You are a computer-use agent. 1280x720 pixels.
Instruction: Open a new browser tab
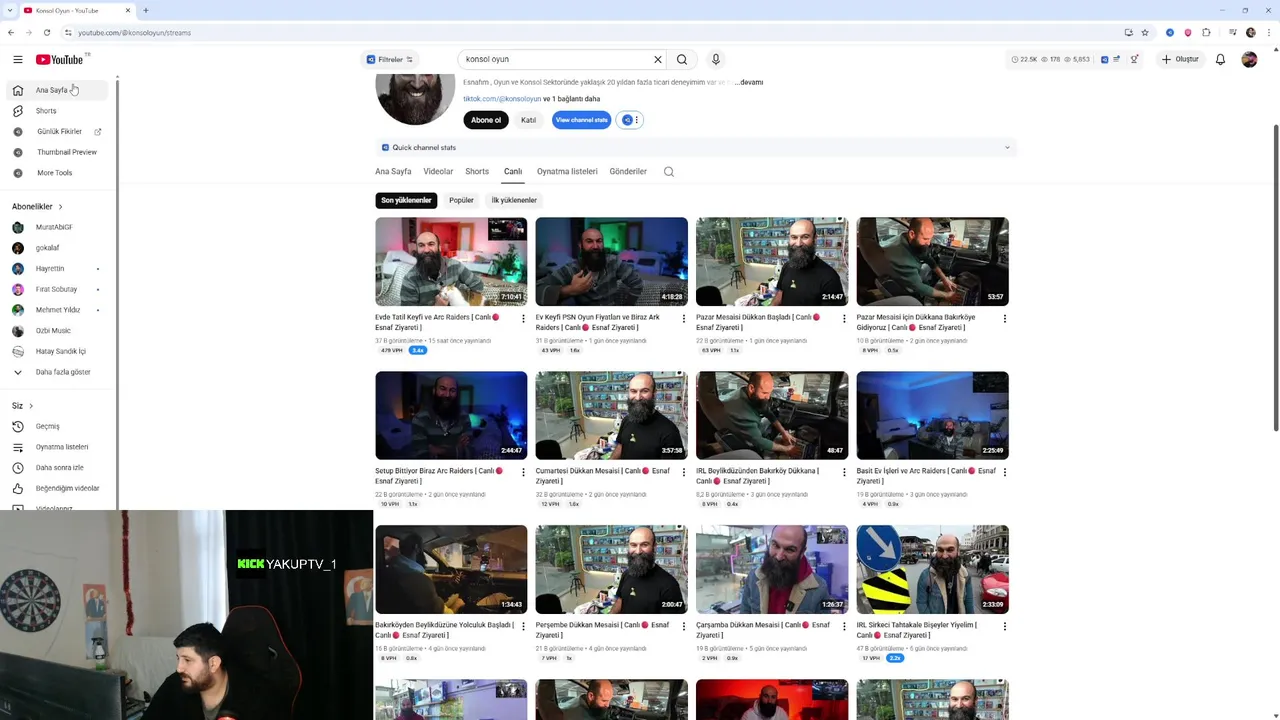[146, 10]
